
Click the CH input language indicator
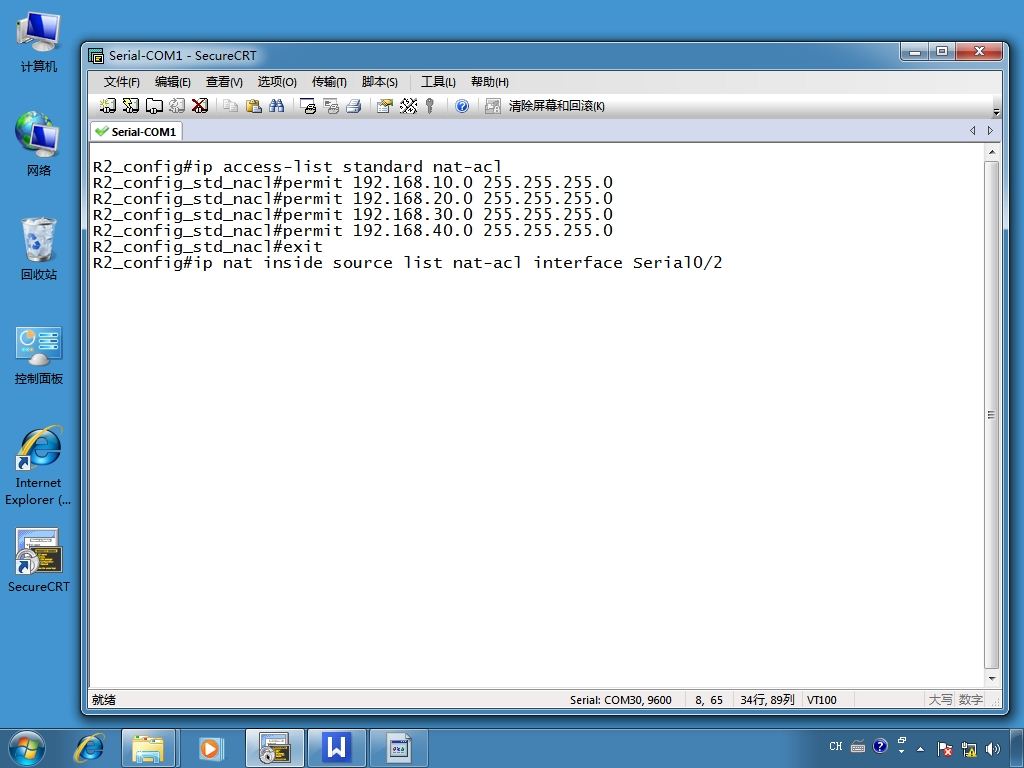(835, 746)
